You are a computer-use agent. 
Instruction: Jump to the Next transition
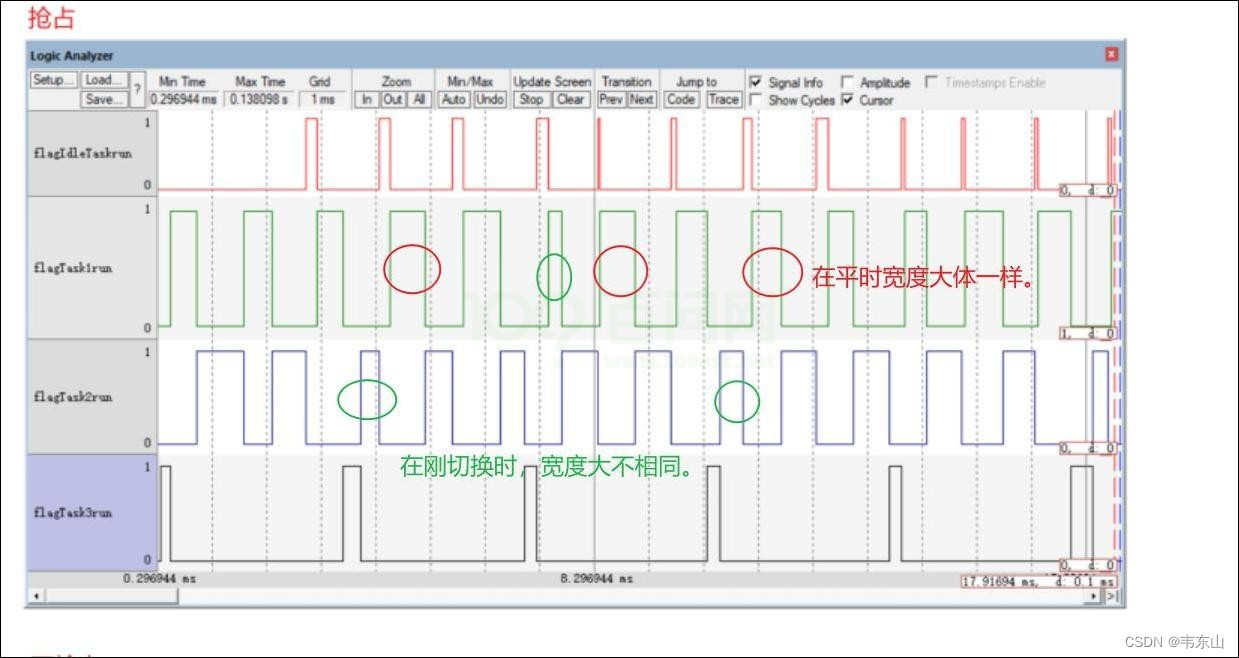(x=642, y=99)
